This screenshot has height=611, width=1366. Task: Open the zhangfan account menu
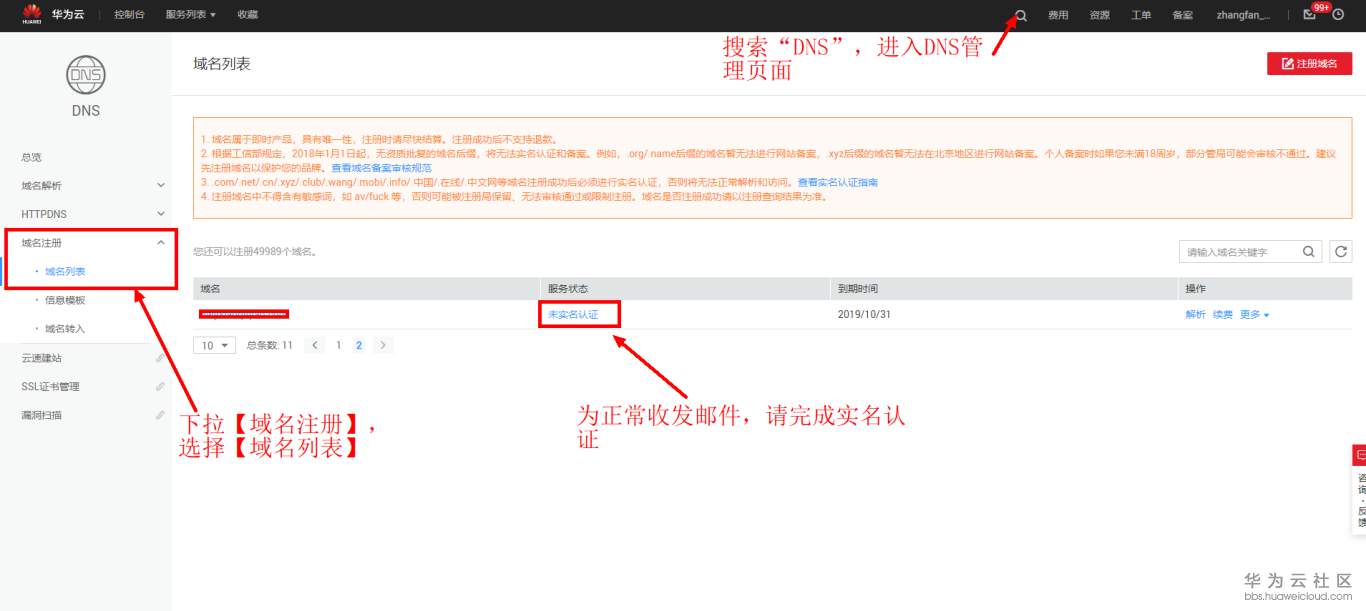1243,15
